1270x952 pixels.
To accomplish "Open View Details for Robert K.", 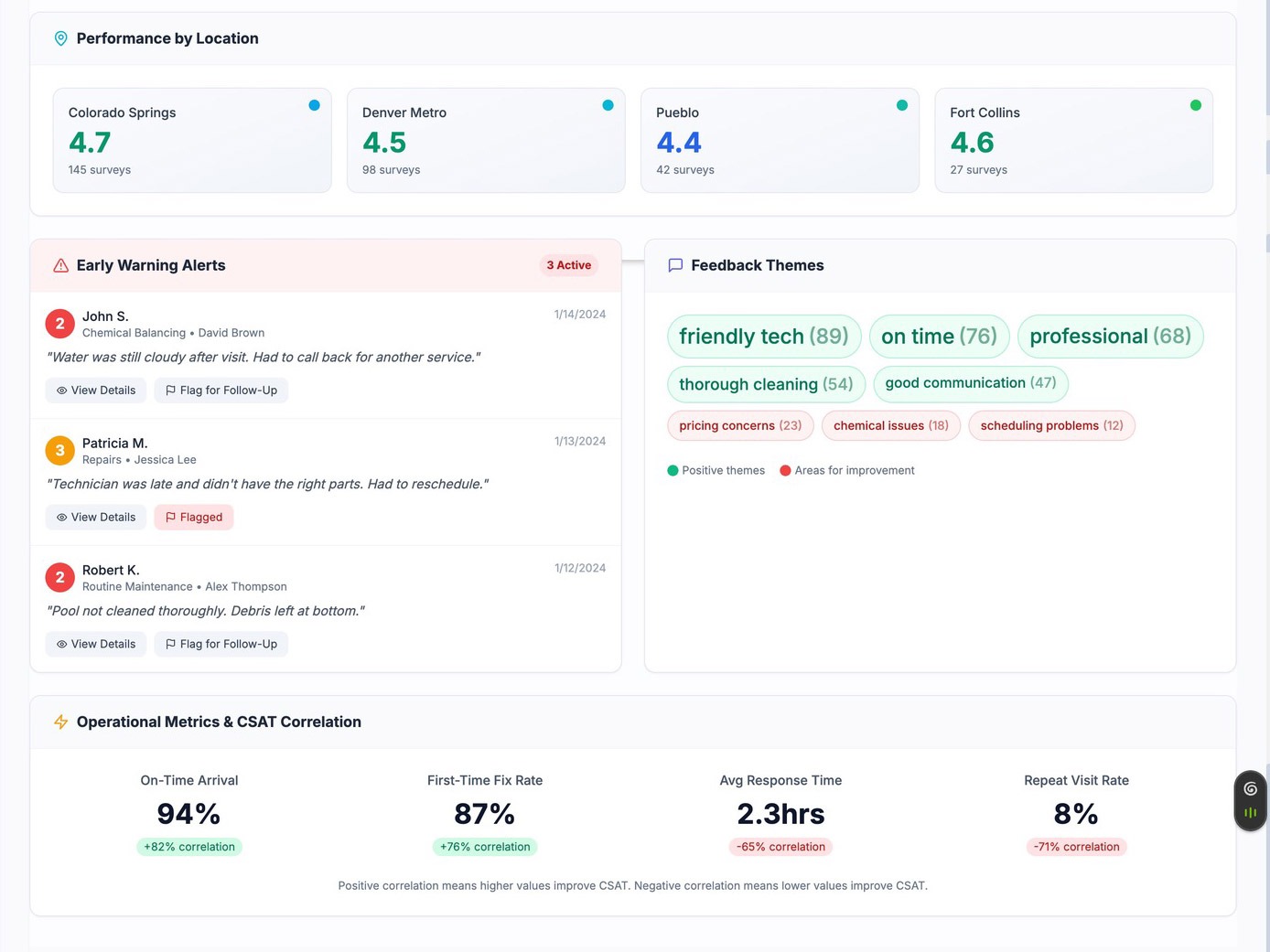I will click(x=96, y=645).
